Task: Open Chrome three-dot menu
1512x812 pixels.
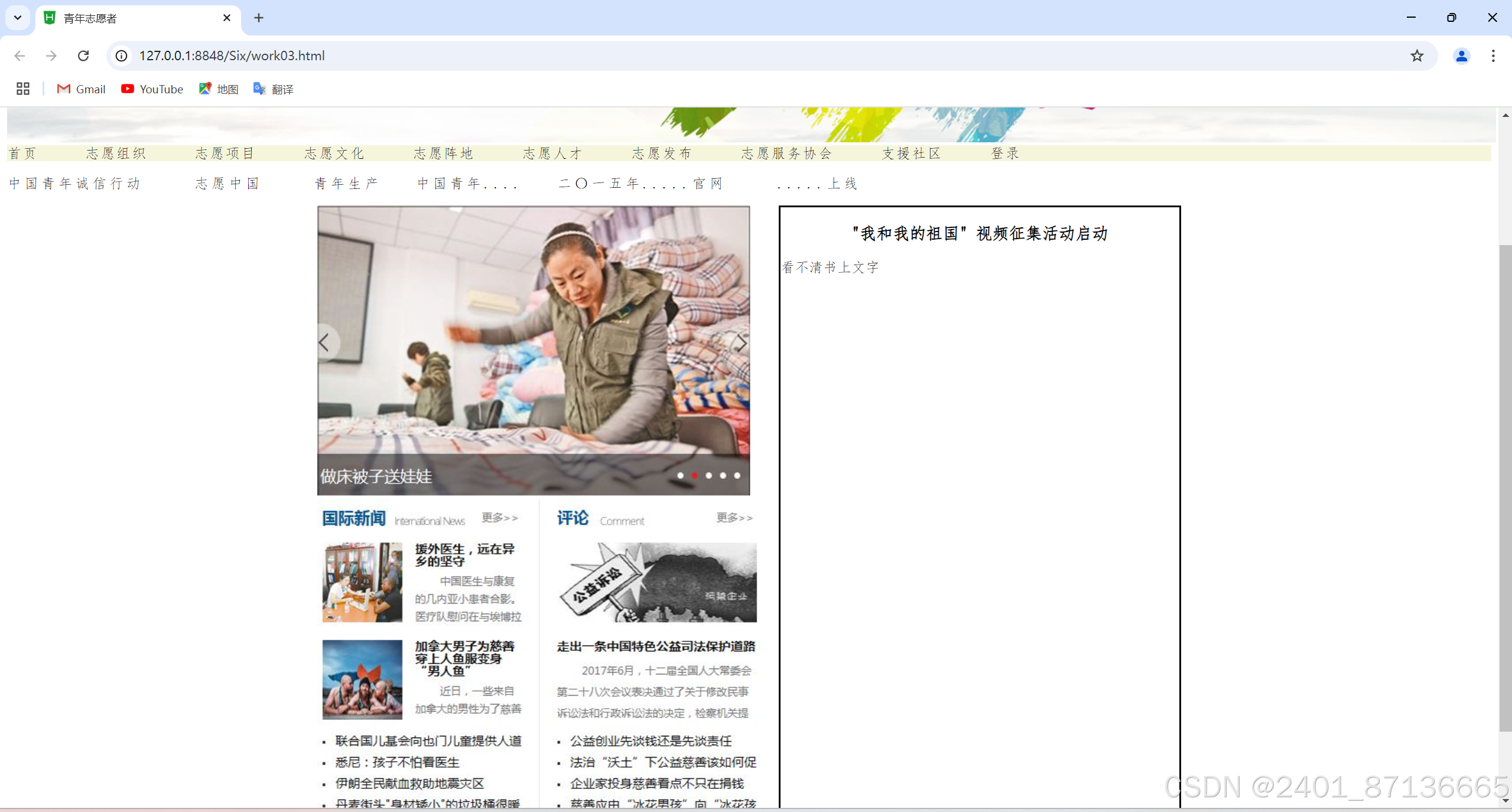Action: tap(1493, 56)
